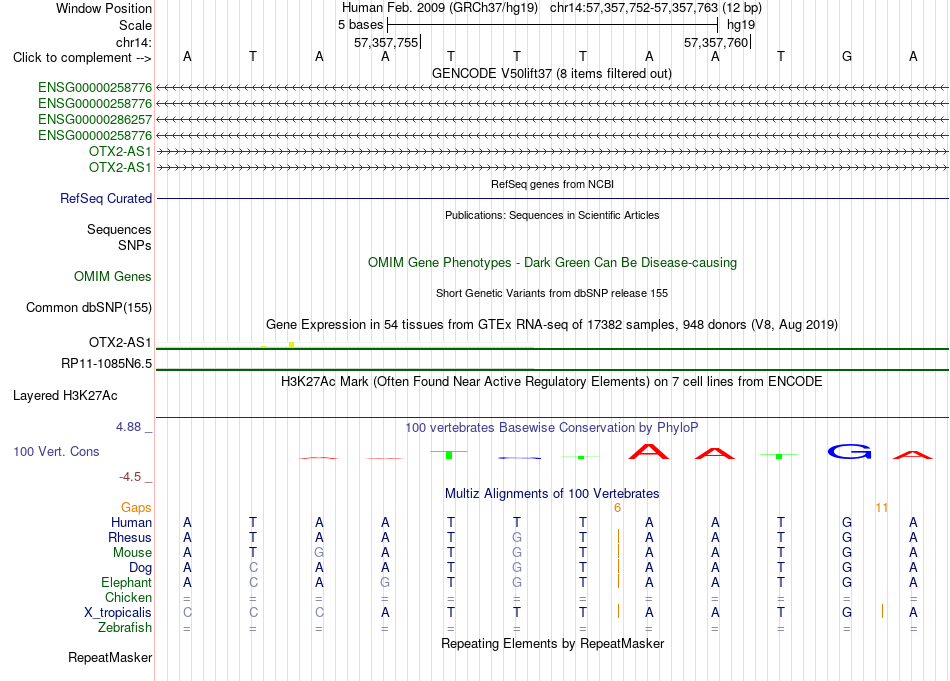Viewport: 950px width, 681px height.
Task: Click 'Short Genetic Variants from dbSNP' title
Action: point(552,293)
